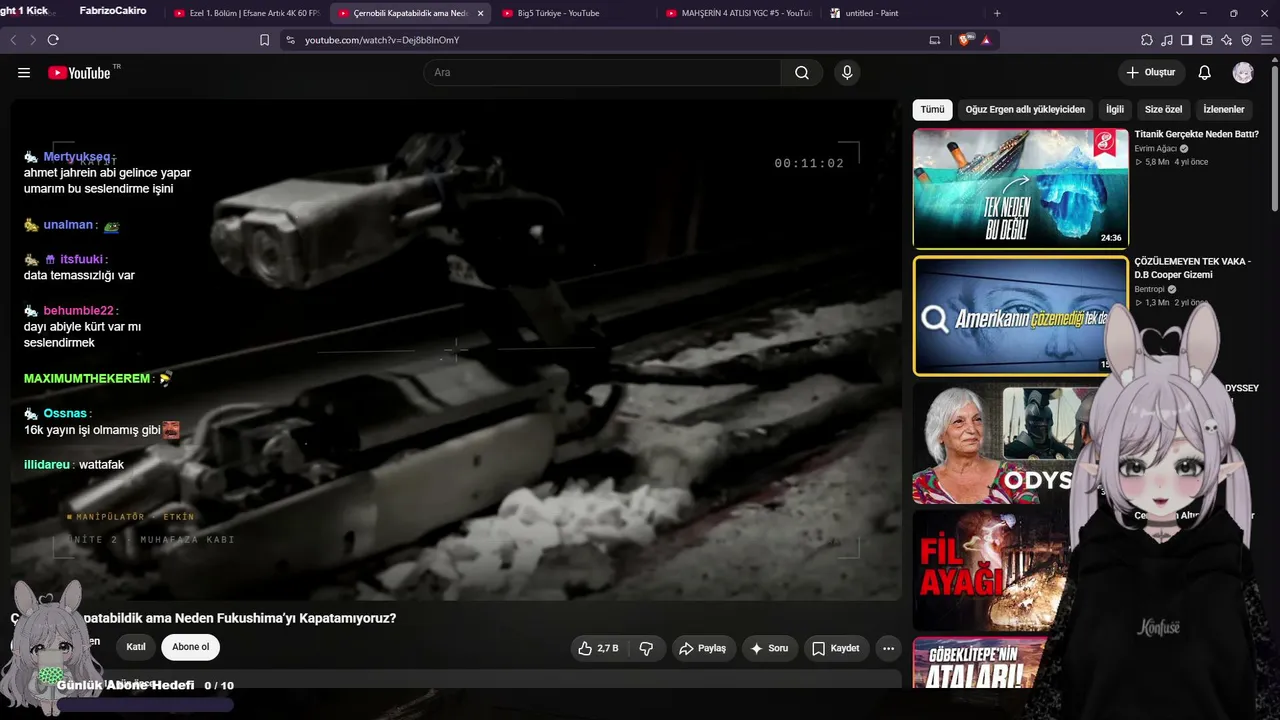1280x720 pixels.
Task: Click the video player frame
Action: 456,350
